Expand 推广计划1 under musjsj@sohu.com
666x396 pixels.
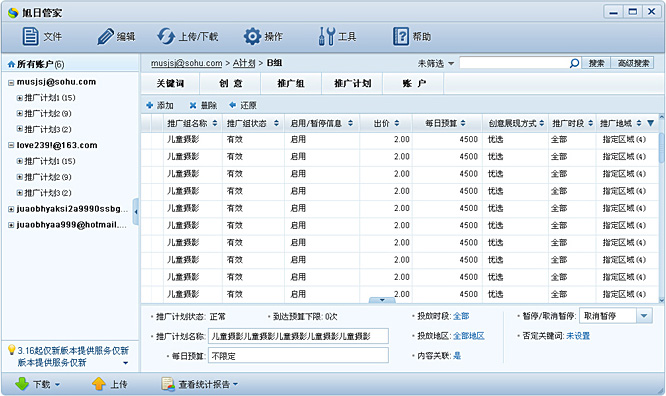pyautogui.click(x=20, y=98)
